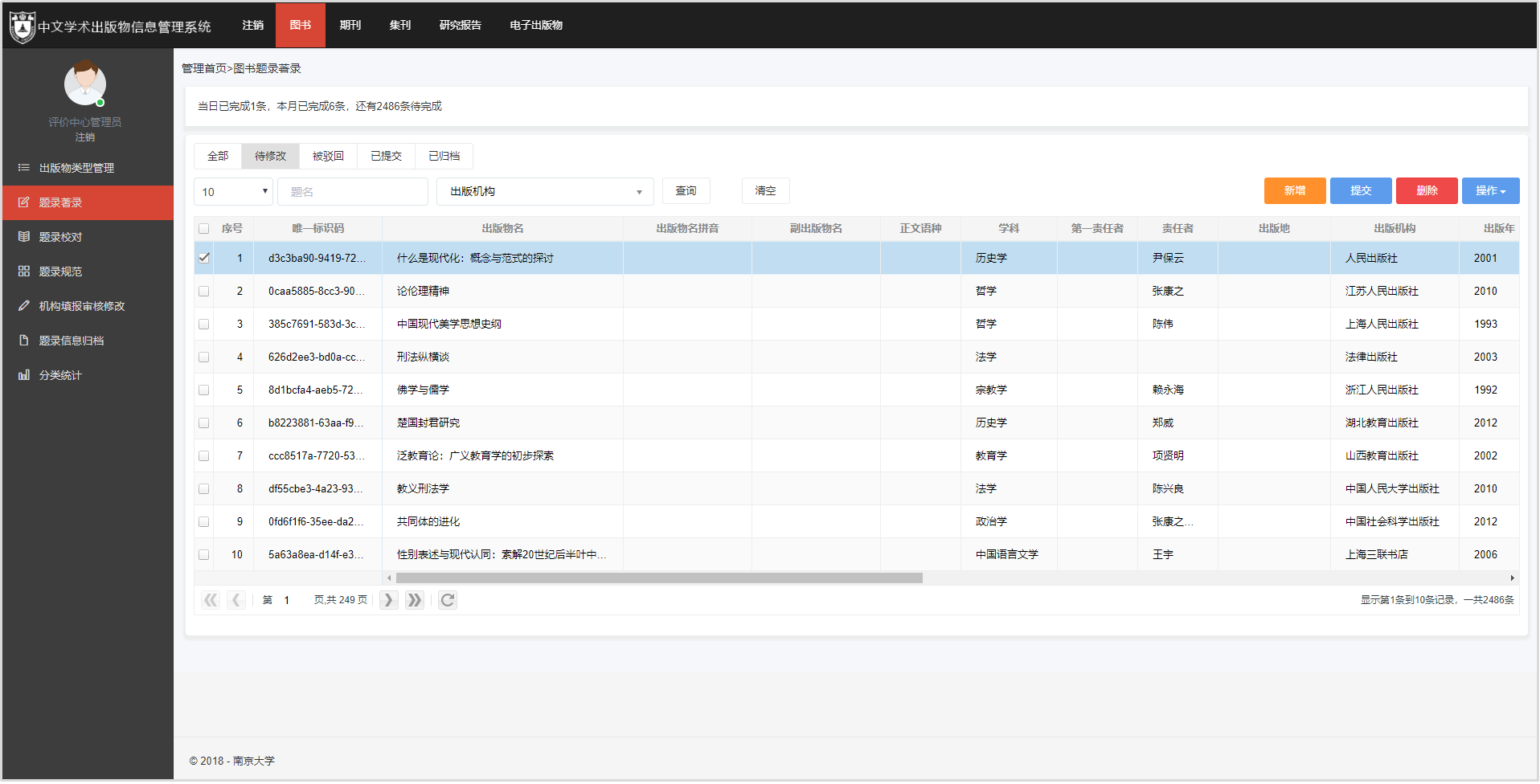Click the 题录校对 book icon
Screen dimensions: 1540x784
point(24,237)
